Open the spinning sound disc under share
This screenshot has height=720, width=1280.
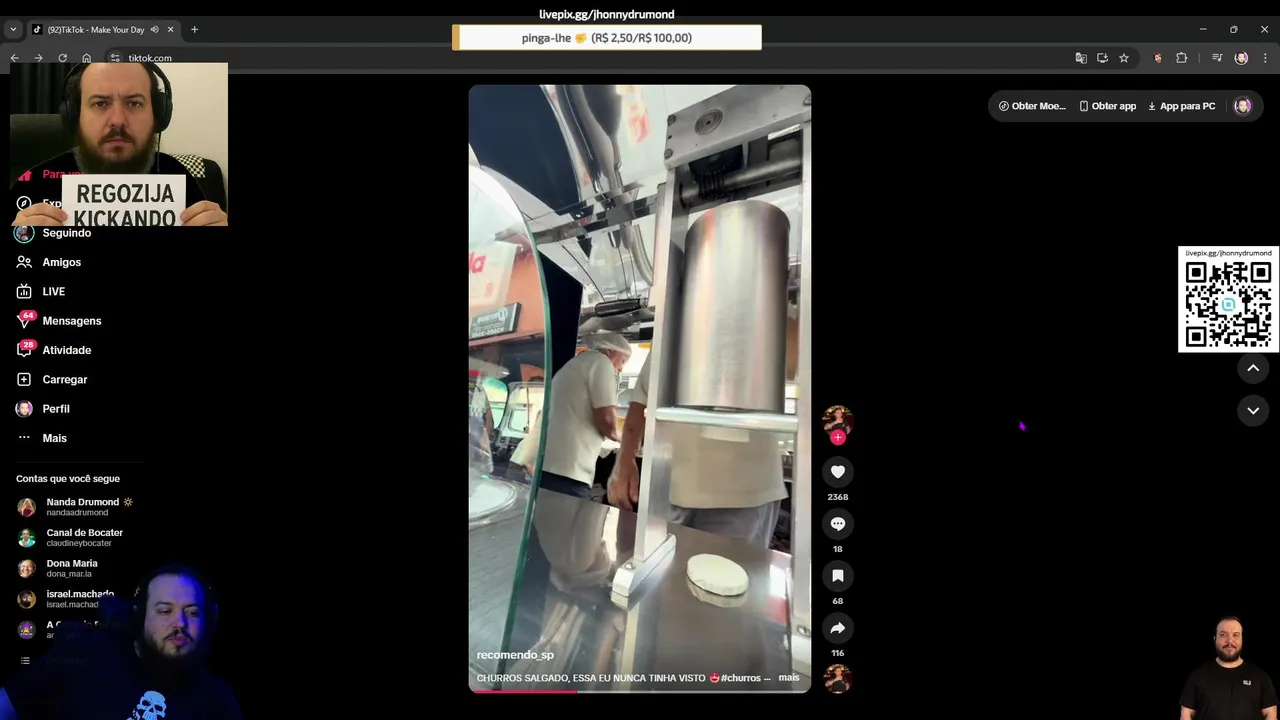coord(837,678)
